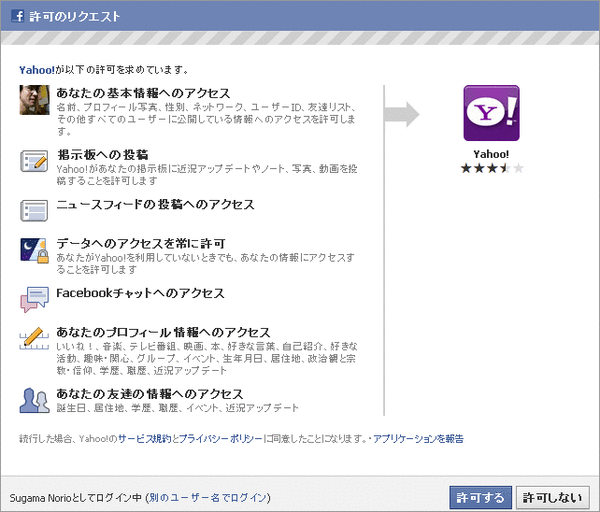Click the 許可する allow button

480,498
